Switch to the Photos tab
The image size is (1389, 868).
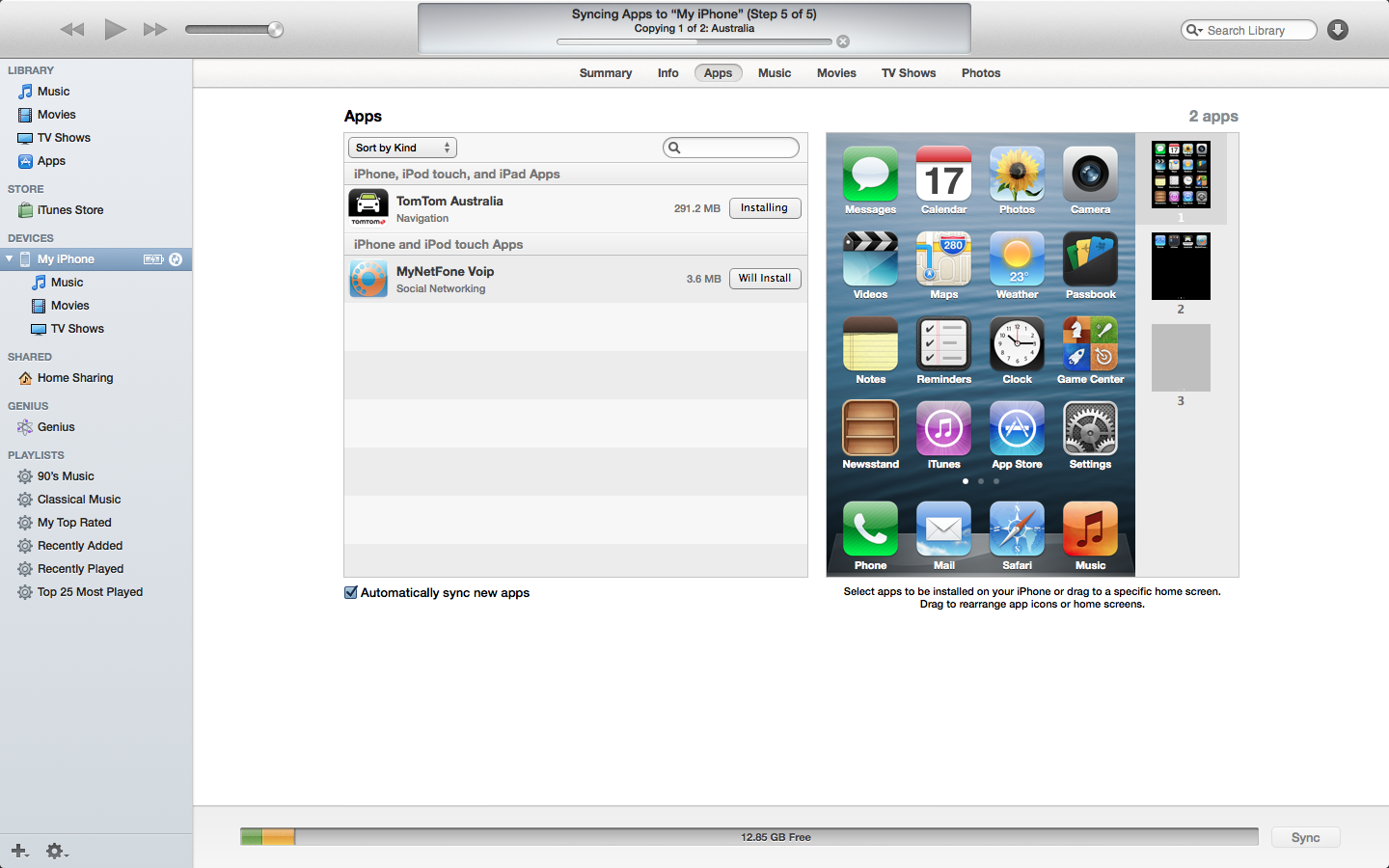[981, 73]
